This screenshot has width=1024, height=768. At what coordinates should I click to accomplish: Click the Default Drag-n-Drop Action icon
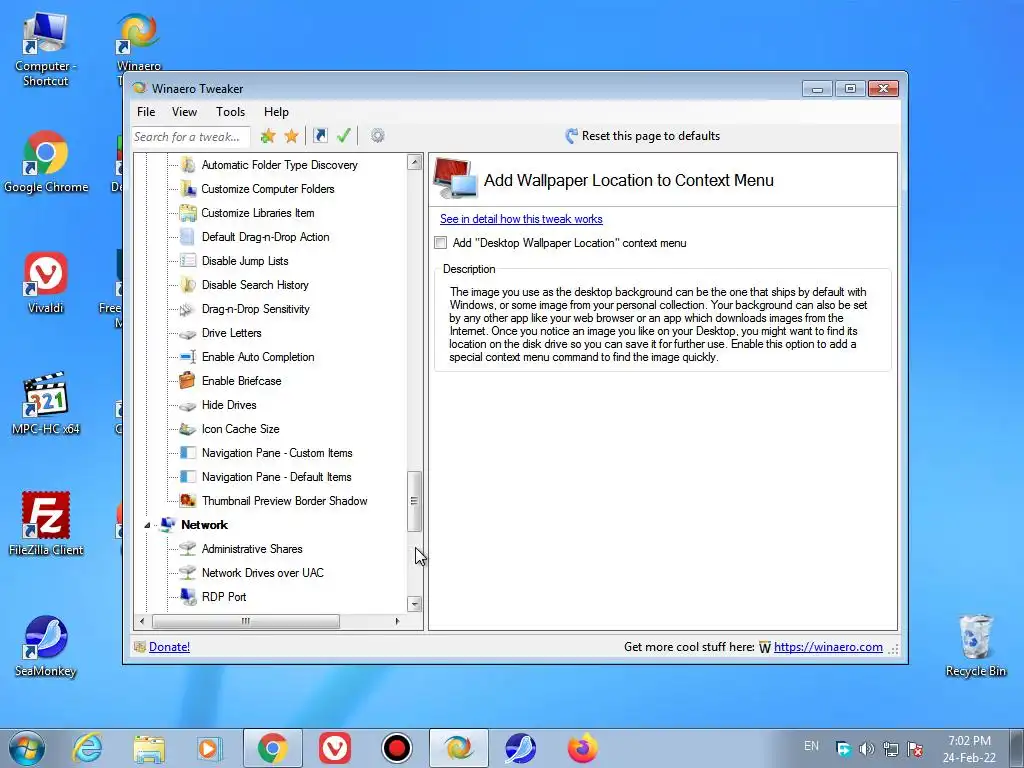click(187, 237)
